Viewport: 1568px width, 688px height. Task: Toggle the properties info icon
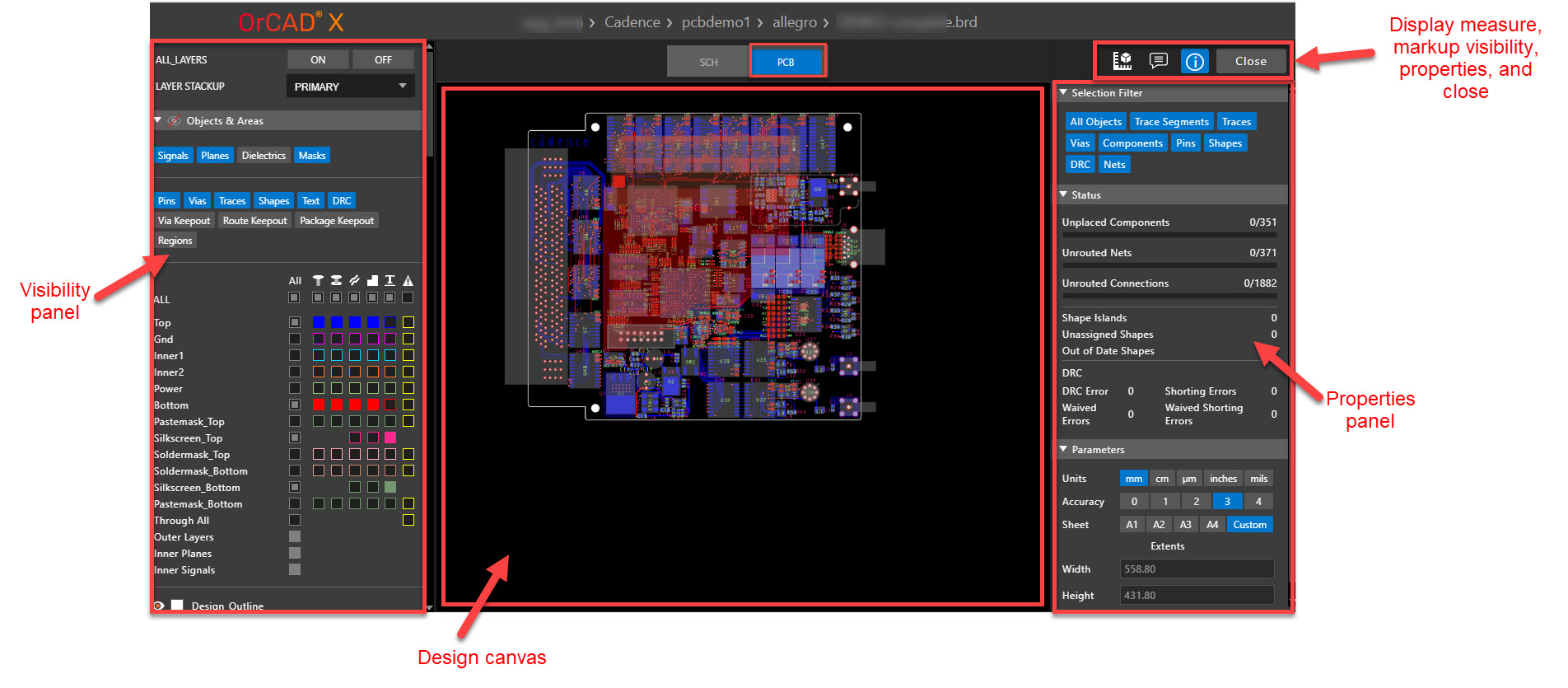click(x=1194, y=61)
